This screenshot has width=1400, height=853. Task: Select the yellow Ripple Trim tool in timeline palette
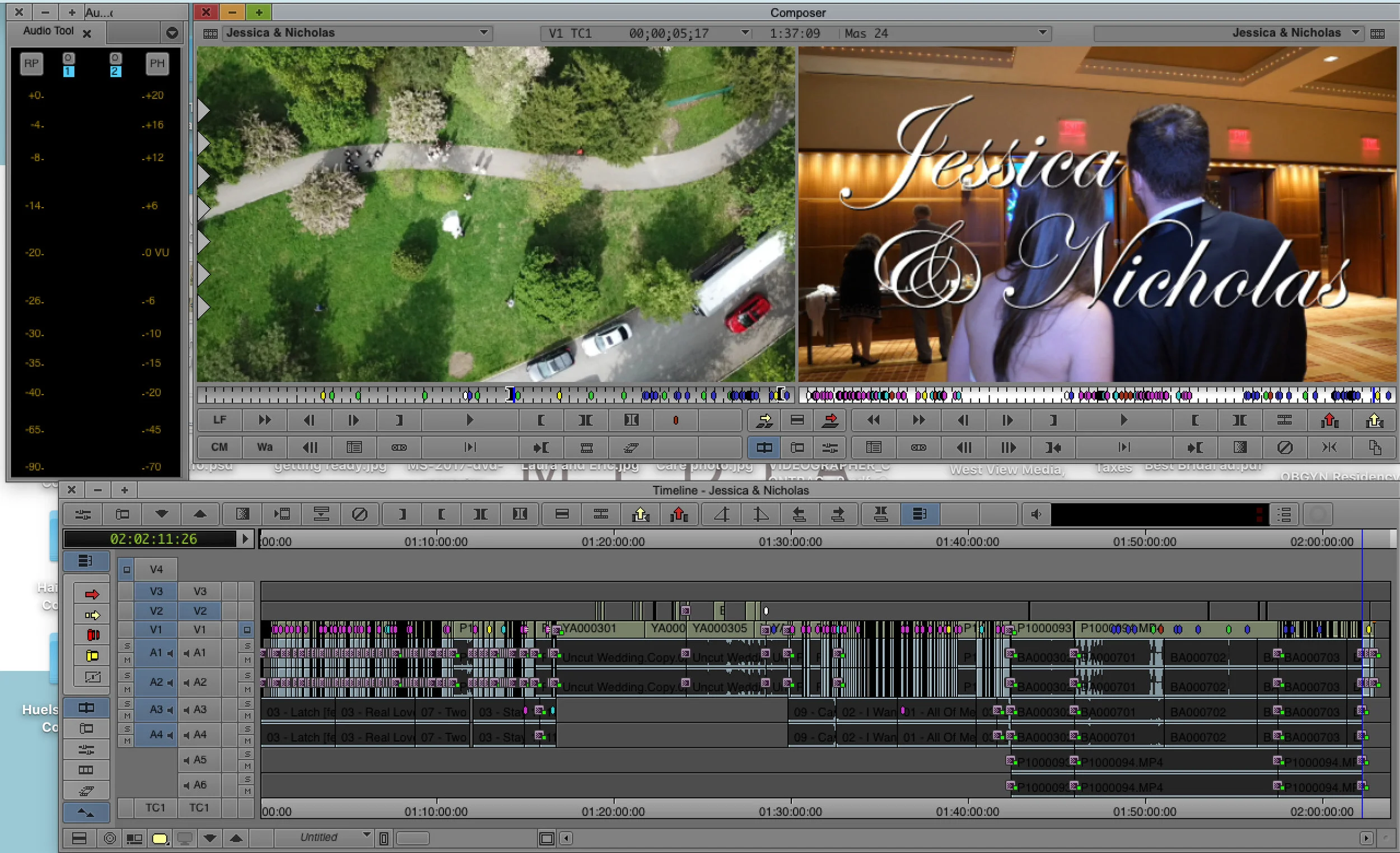click(x=91, y=656)
